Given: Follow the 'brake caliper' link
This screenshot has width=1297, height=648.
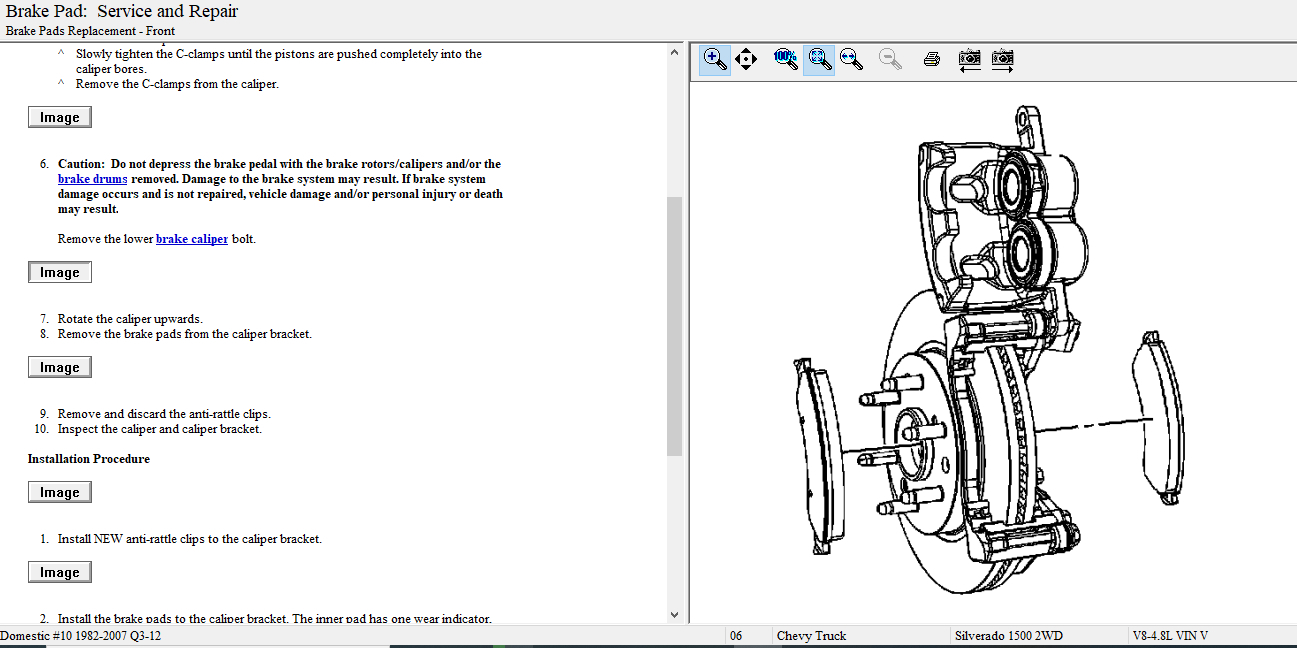Looking at the screenshot, I should (191, 239).
